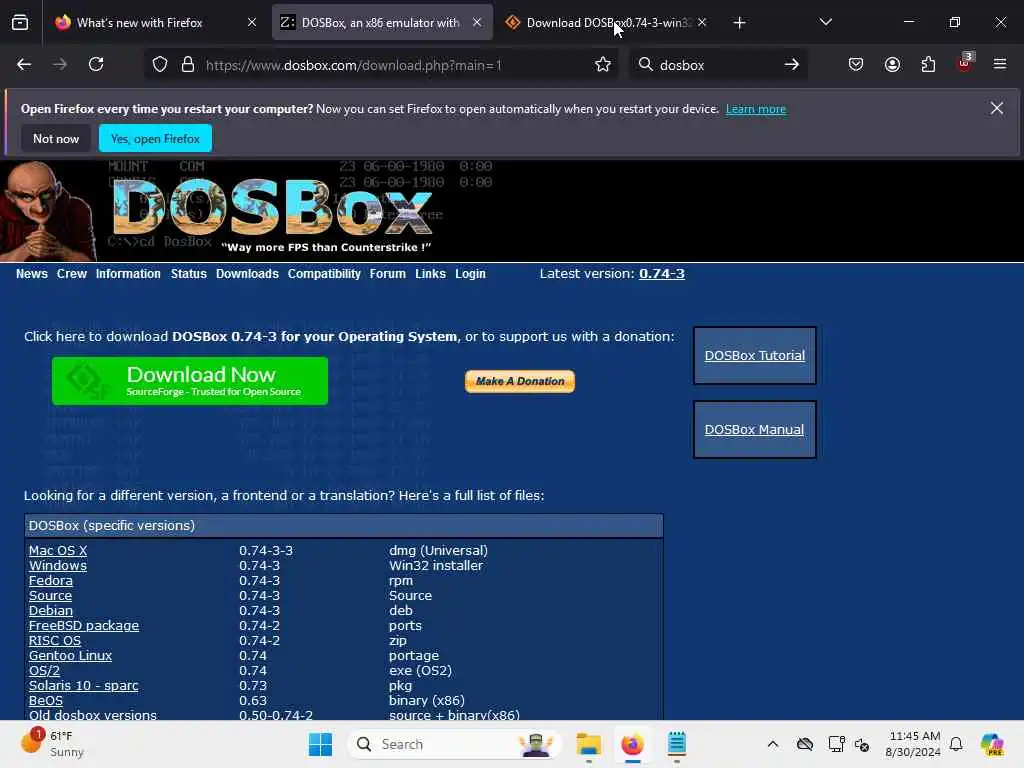Click the OS/2 download link
1024x768 pixels.
pyautogui.click(x=44, y=671)
